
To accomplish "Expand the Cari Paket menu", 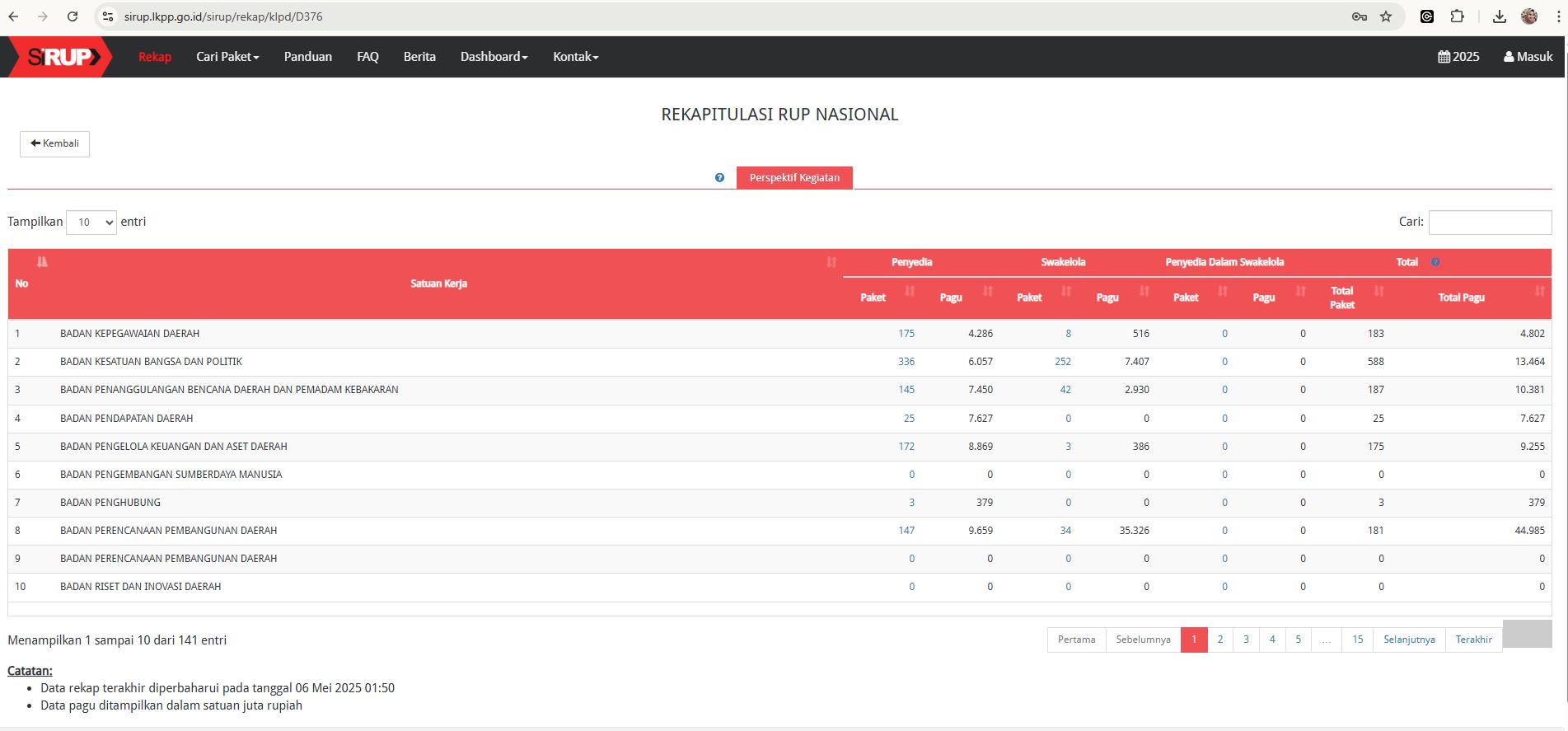I will click(x=227, y=57).
